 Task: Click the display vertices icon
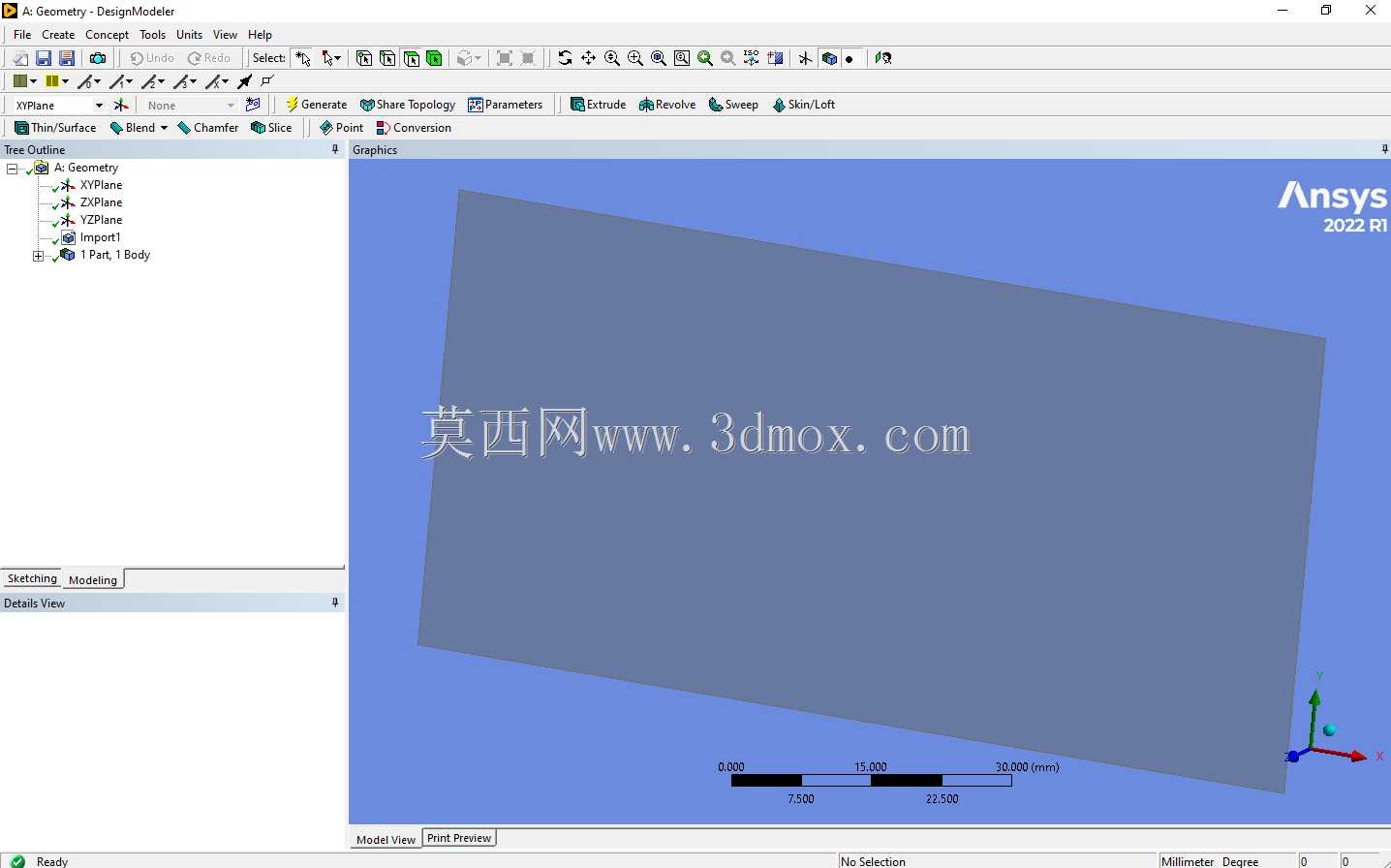(268, 81)
